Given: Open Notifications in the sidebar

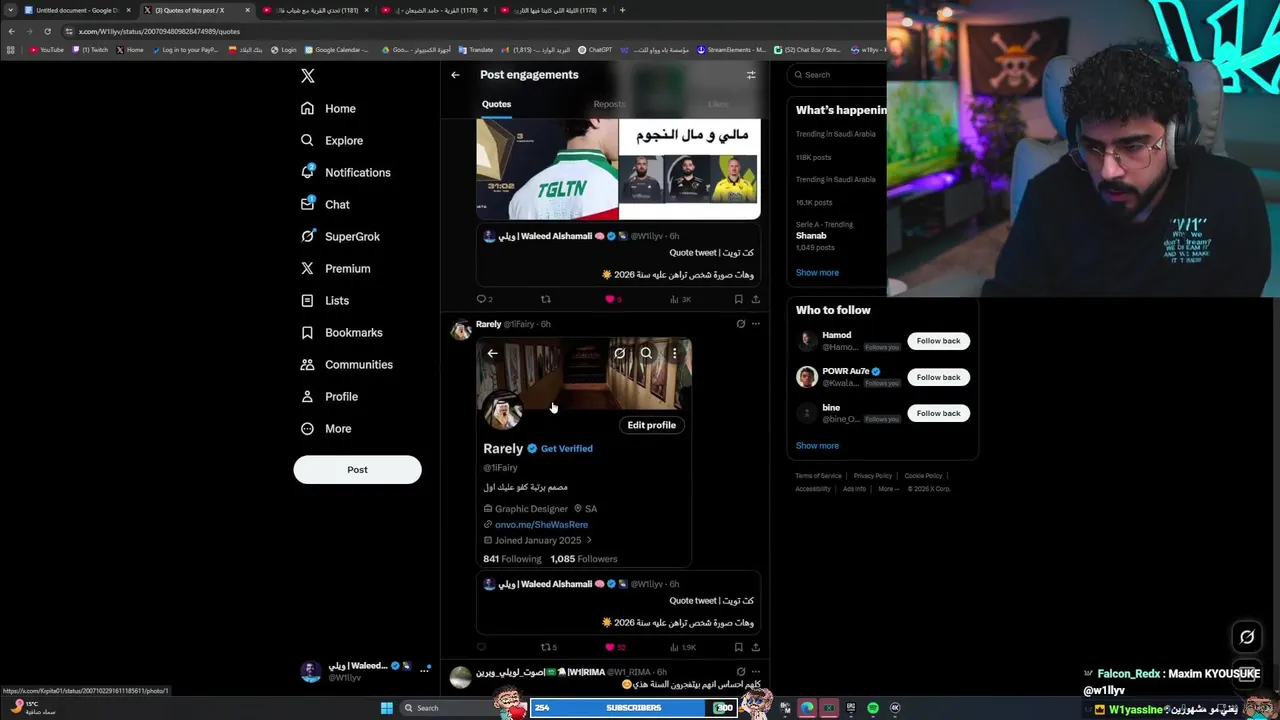Looking at the screenshot, I should (346, 172).
